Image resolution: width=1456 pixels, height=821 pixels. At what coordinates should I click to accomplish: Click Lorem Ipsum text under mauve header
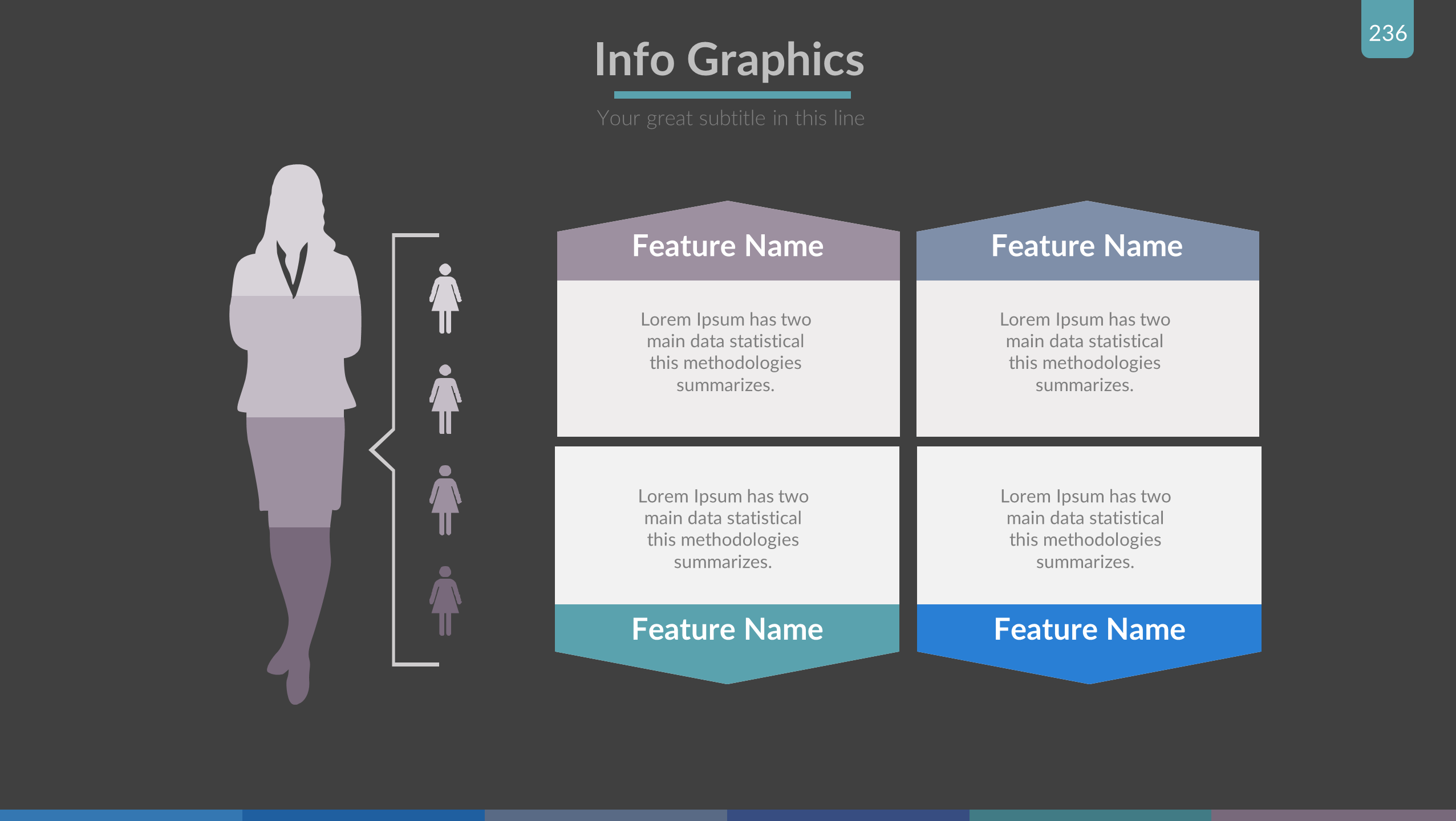coord(725,352)
